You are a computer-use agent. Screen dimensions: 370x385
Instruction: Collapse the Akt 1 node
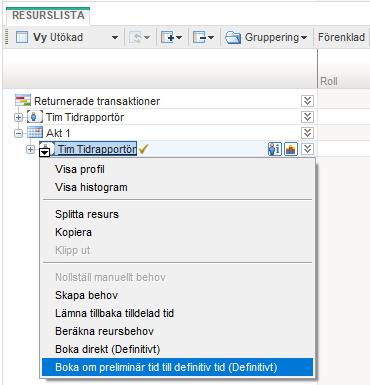(19, 133)
